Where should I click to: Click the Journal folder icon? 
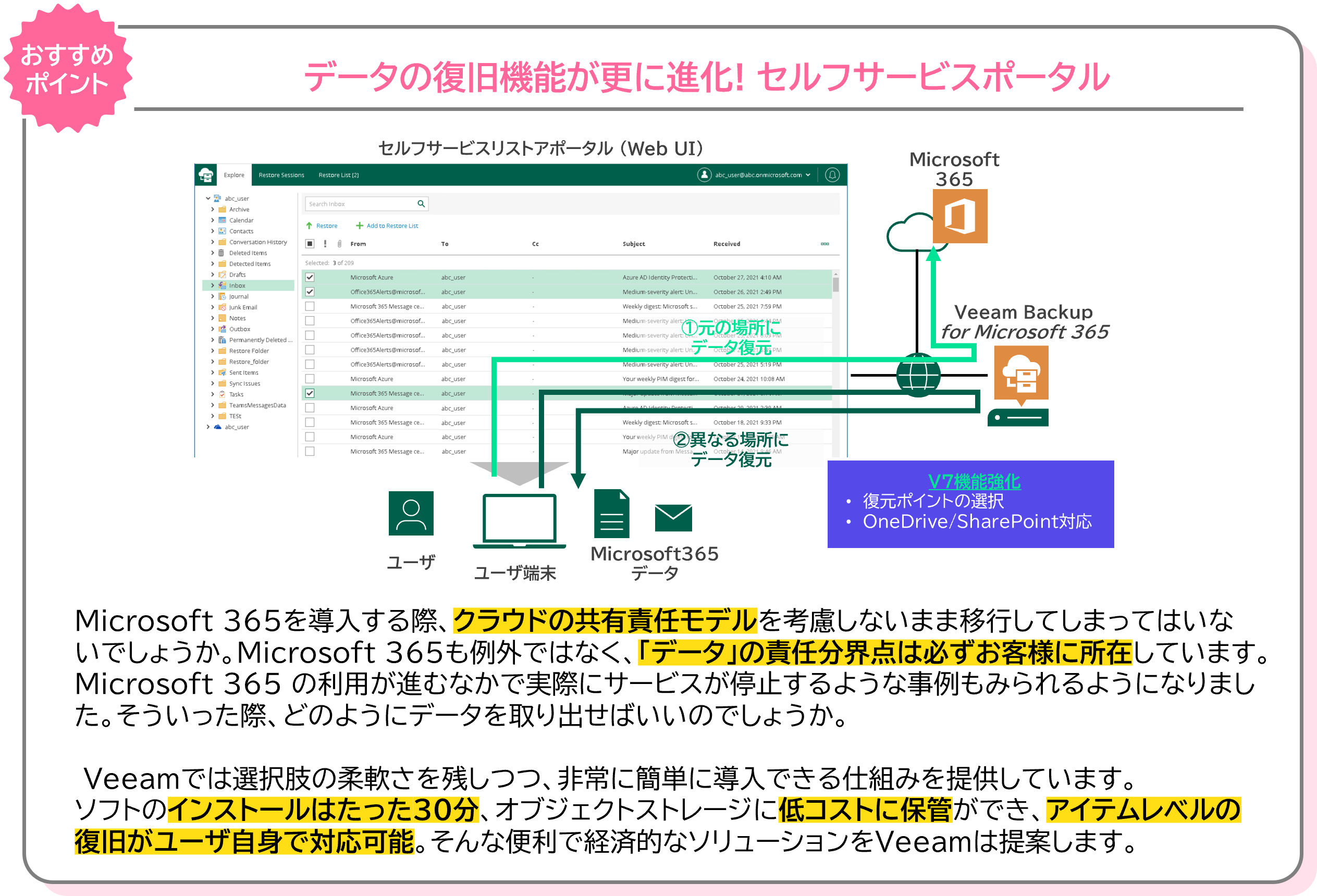222,296
